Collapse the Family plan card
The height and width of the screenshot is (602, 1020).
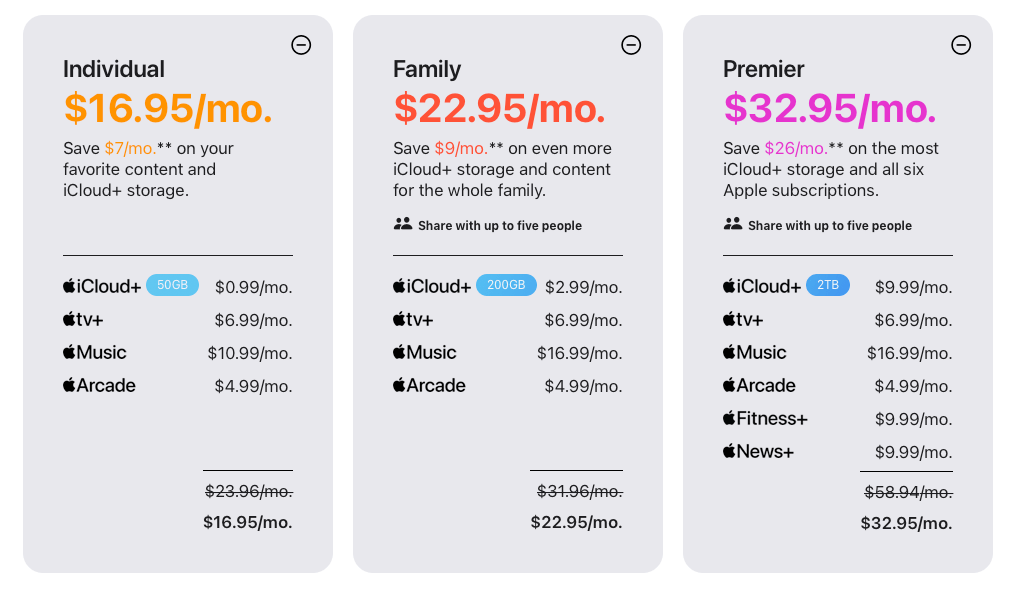point(631,45)
